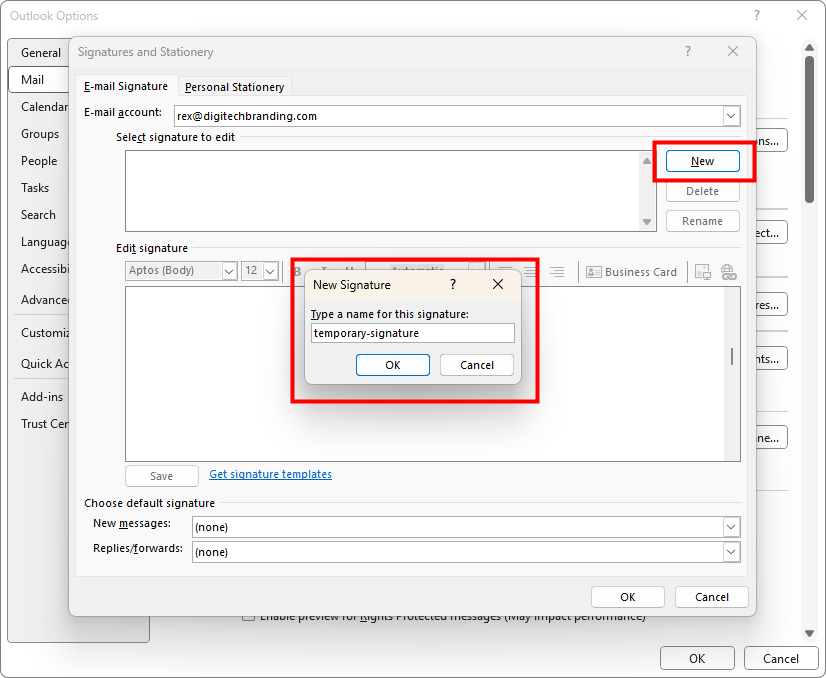Viewport: 826px width, 678px height.
Task: Close the New Signature dialog with X
Action: click(498, 285)
